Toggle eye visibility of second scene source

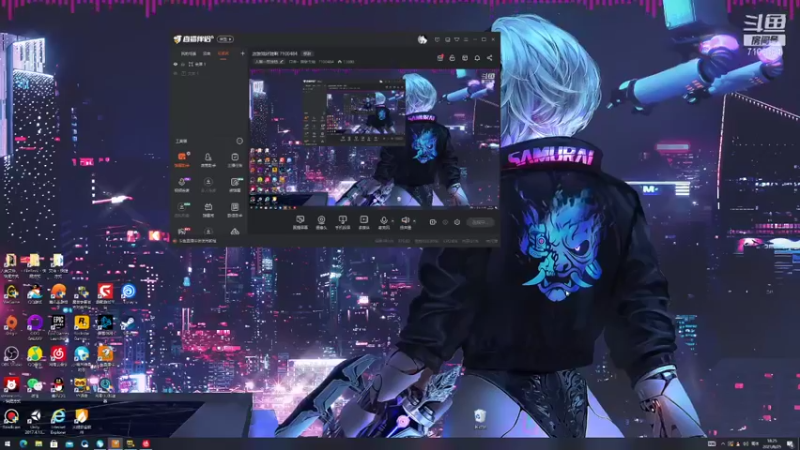(x=176, y=73)
